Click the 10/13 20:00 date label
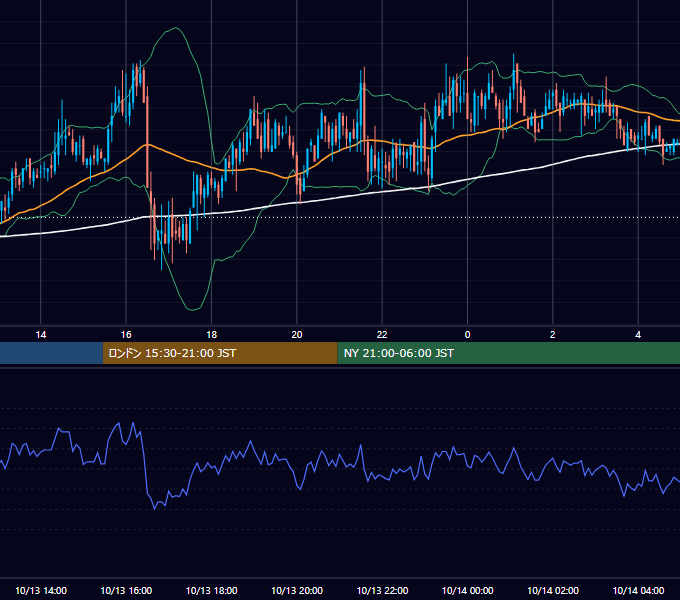 point(297,590)
